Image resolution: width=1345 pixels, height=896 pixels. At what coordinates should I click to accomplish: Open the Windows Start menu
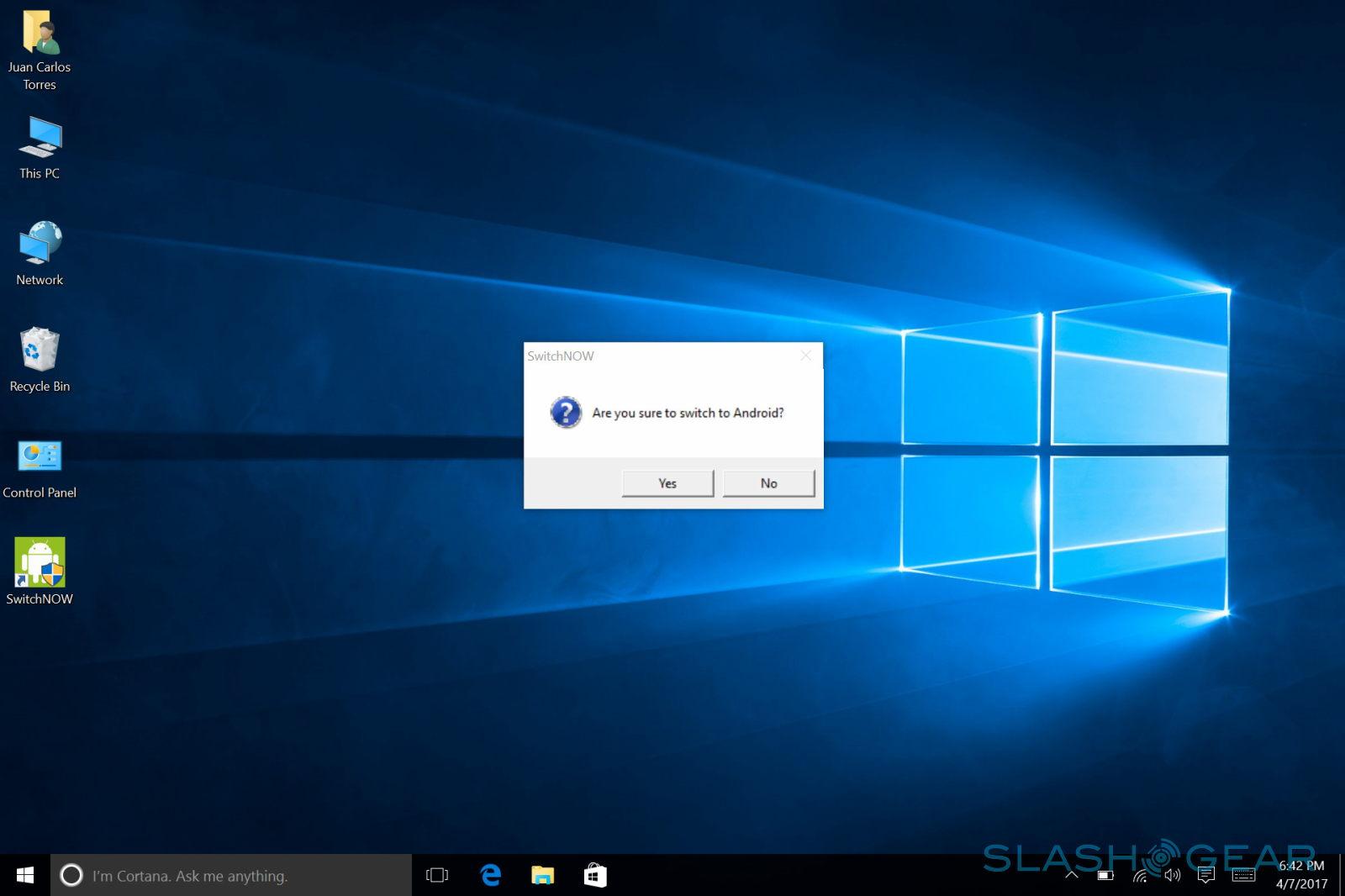[25, 875]
